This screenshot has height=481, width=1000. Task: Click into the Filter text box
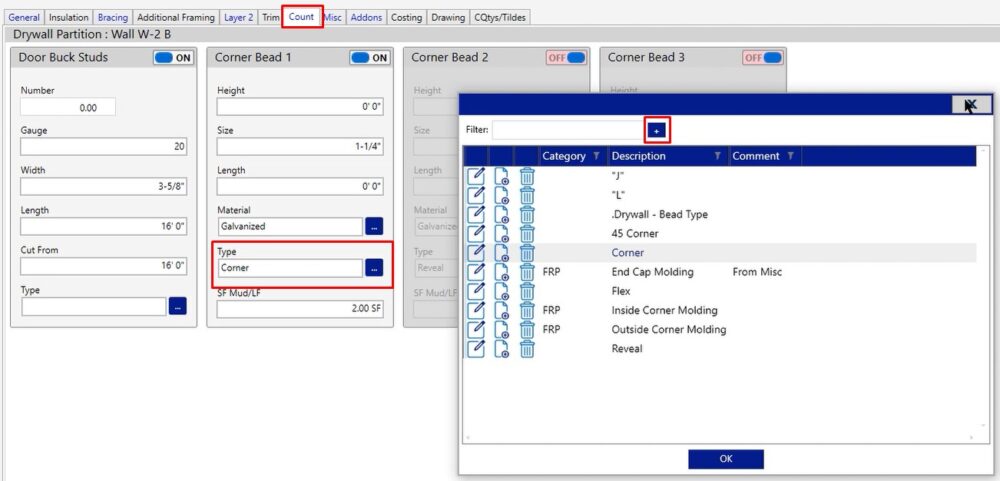(x=566, y=130)
